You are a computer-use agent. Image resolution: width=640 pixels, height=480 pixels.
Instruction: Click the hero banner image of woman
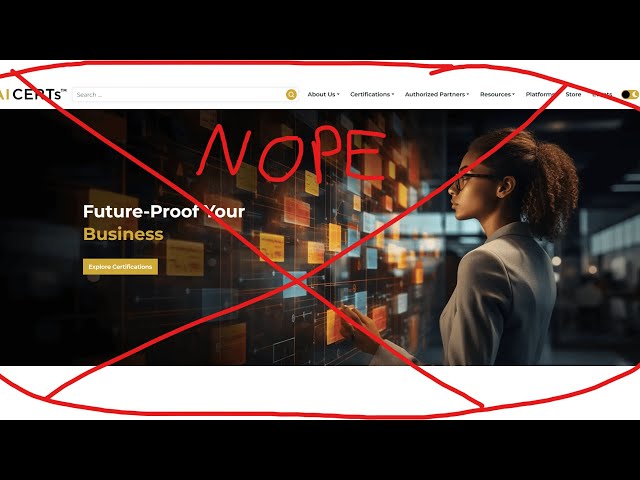click(x=320, y=237)
